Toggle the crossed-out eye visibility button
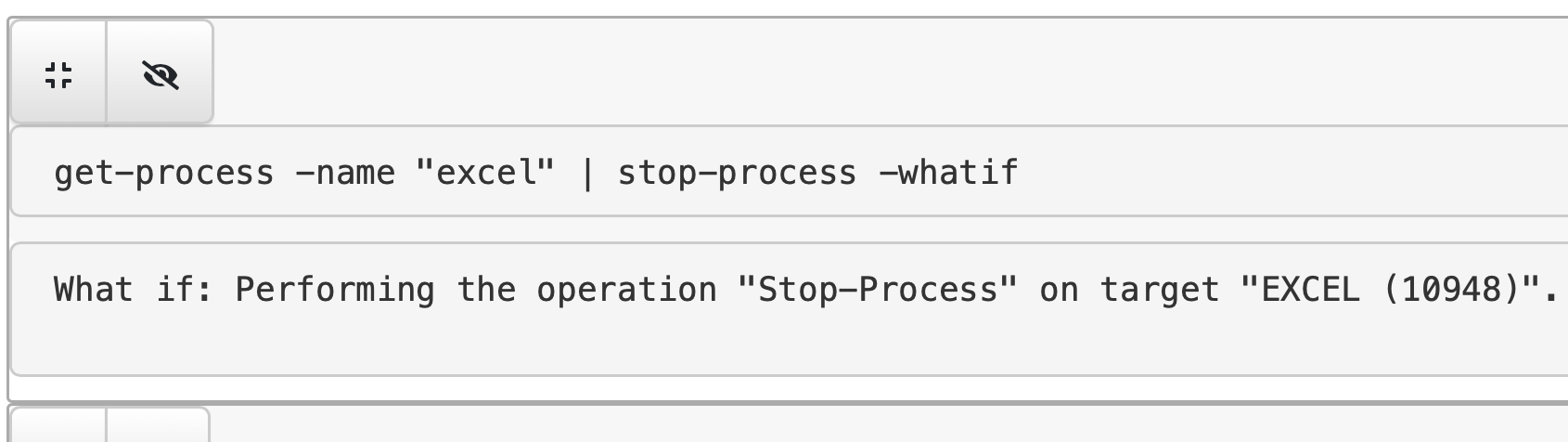 coord(161,74)
